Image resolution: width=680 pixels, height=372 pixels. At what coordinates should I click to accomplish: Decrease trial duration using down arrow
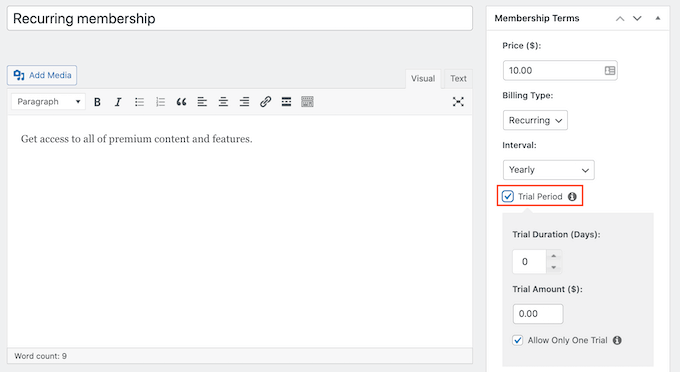[x=554, y=268]
